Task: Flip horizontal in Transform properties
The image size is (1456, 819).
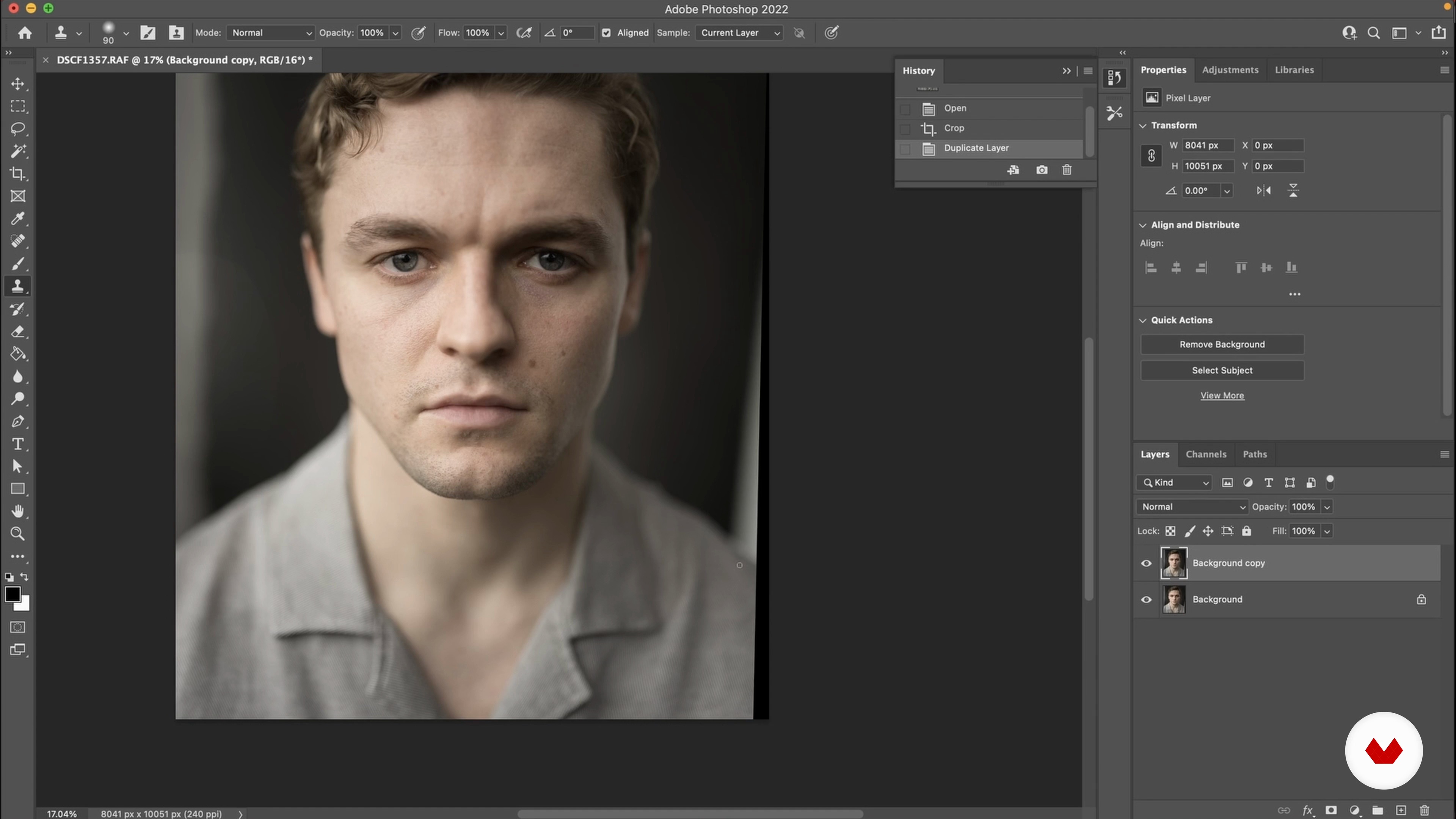Action: click(1264, 190)
